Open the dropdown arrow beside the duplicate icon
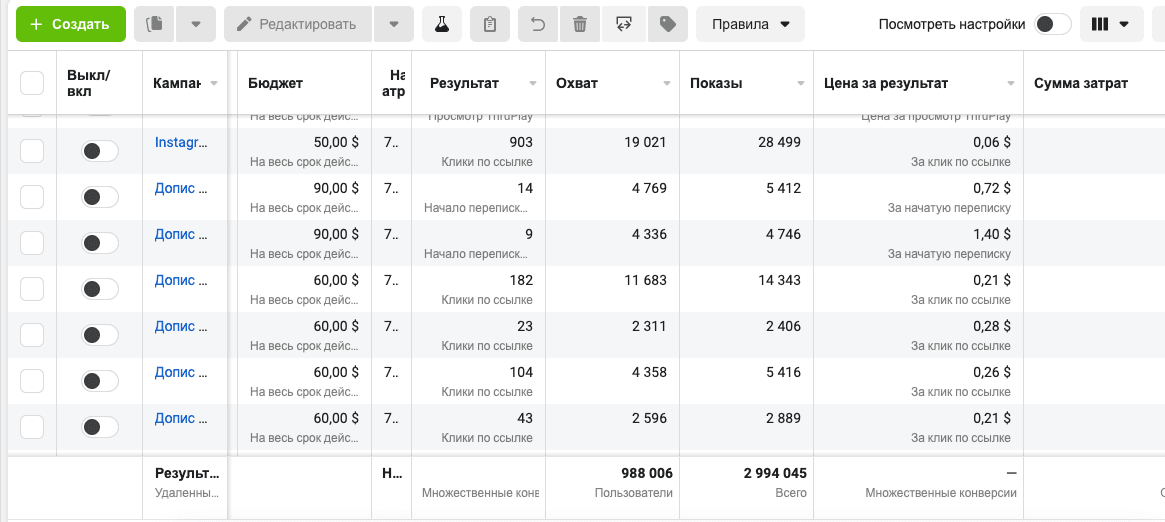 196,24
